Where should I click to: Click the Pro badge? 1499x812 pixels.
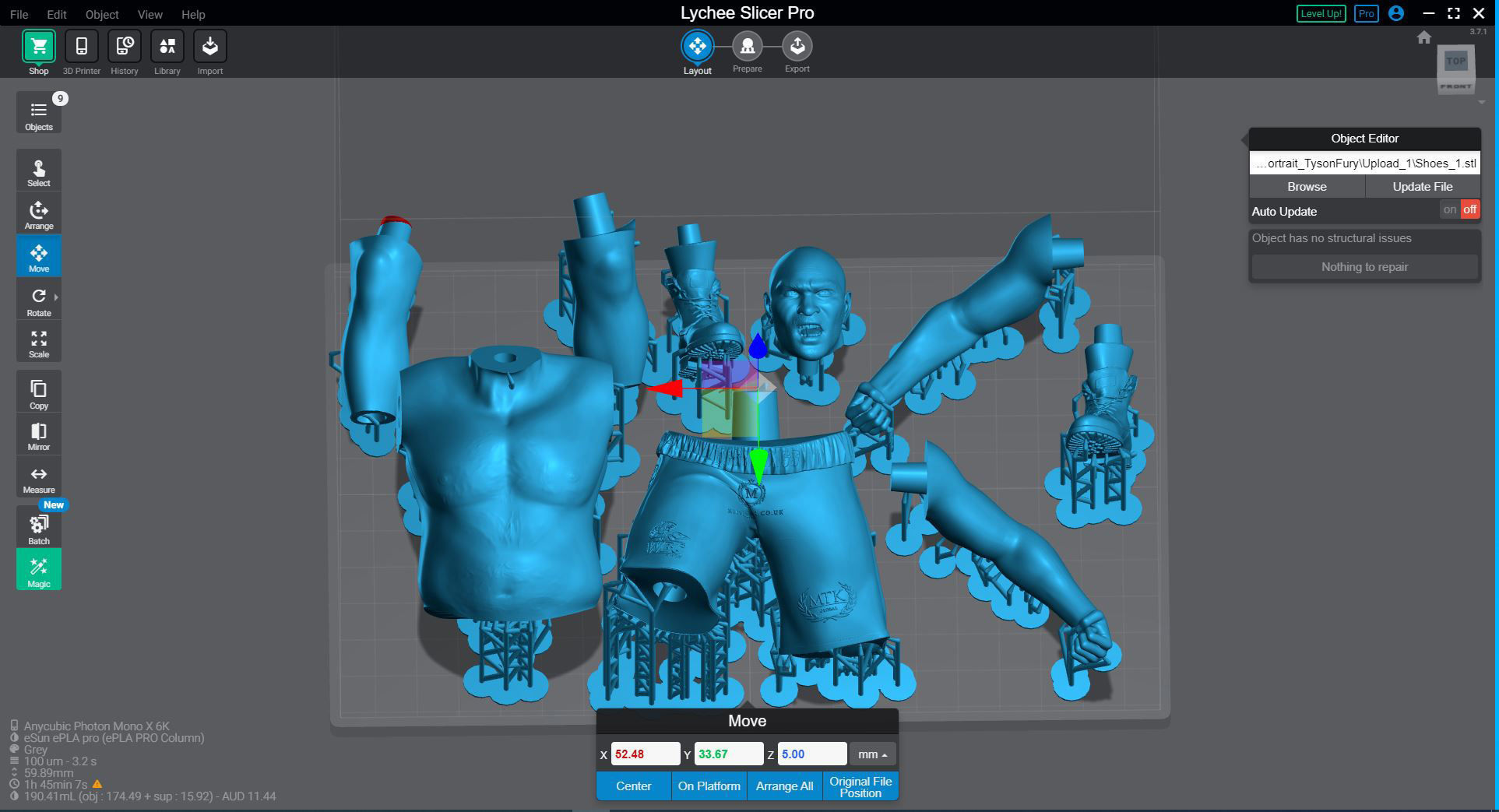(x=1366, y=13)
